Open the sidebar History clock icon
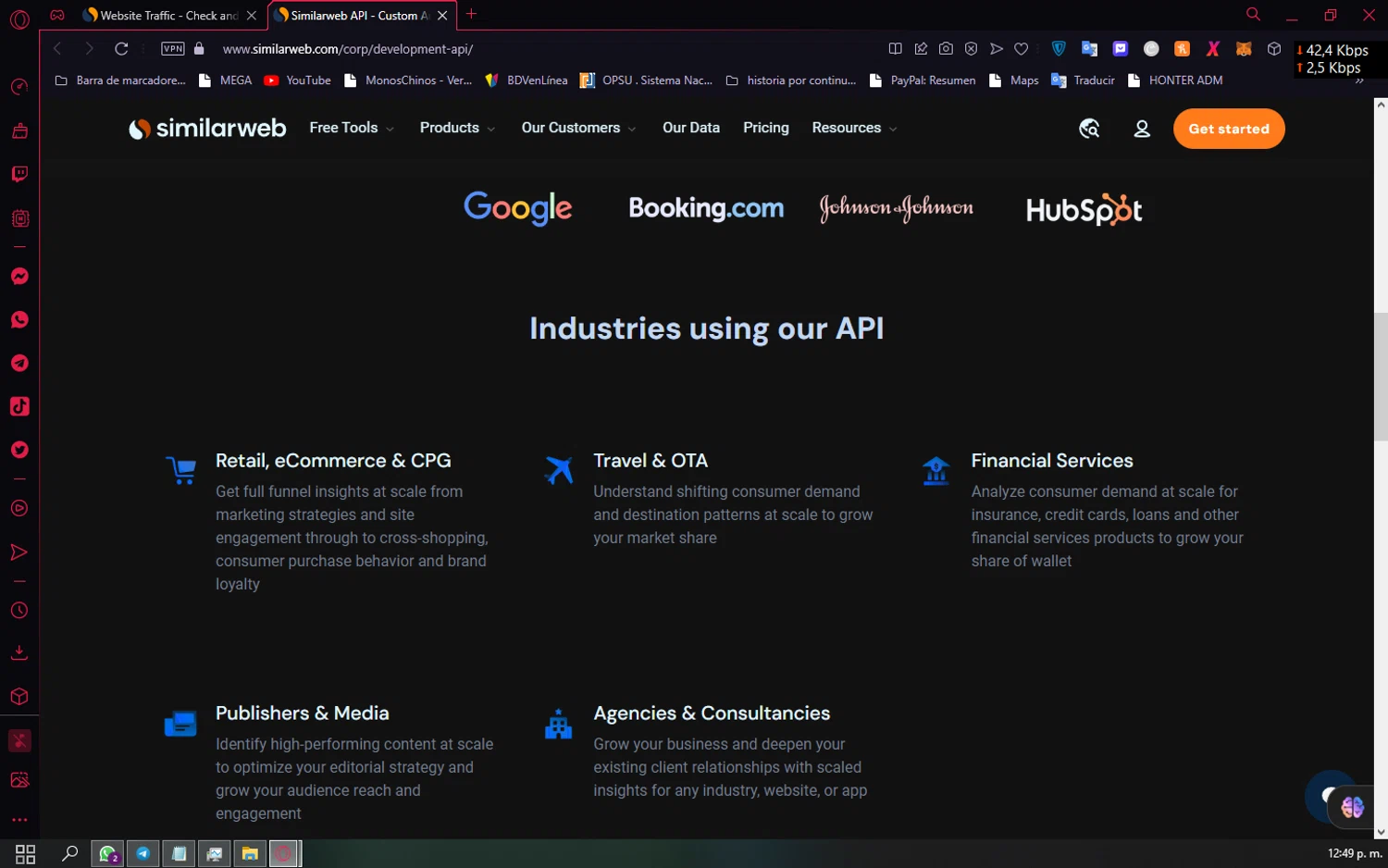The height and width of the screenshot is (868, 1388). click(x=19, y=611)
